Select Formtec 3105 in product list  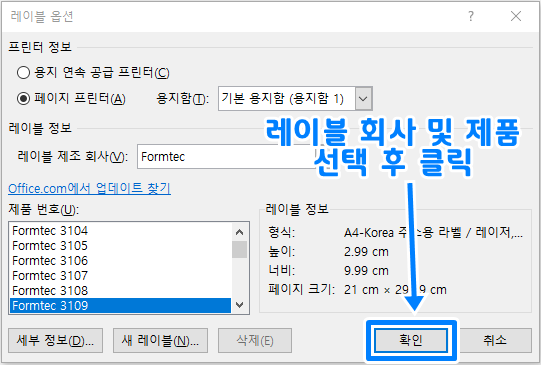[120, 246]
